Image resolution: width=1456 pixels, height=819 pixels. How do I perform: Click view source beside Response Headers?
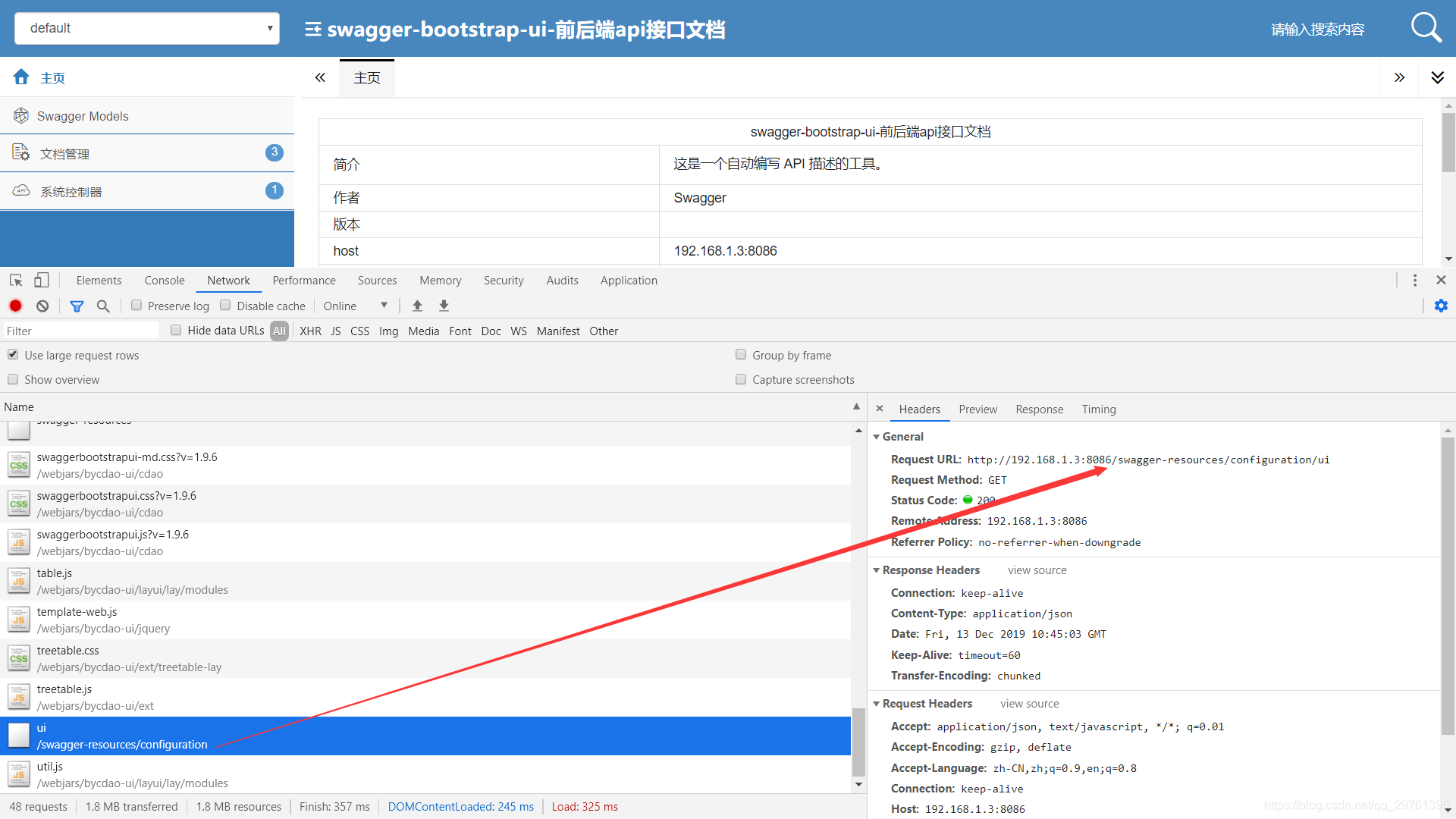click(1037, 570)
